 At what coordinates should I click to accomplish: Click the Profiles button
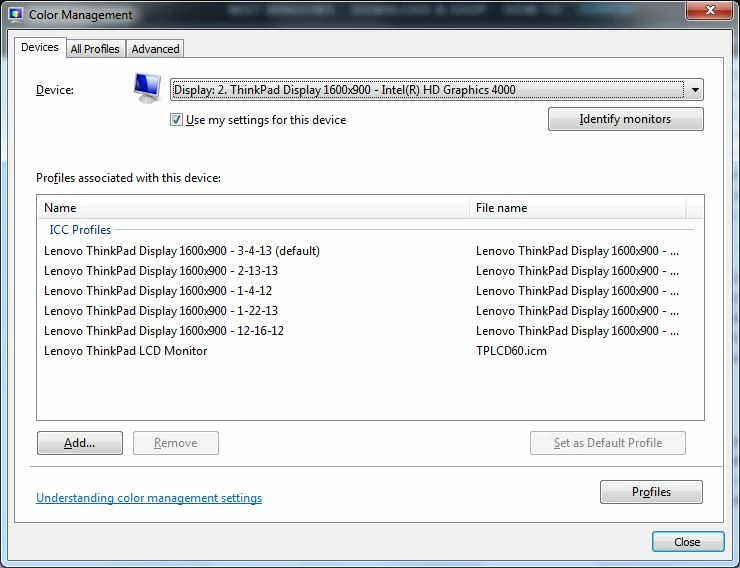click(x=651, y=492)
